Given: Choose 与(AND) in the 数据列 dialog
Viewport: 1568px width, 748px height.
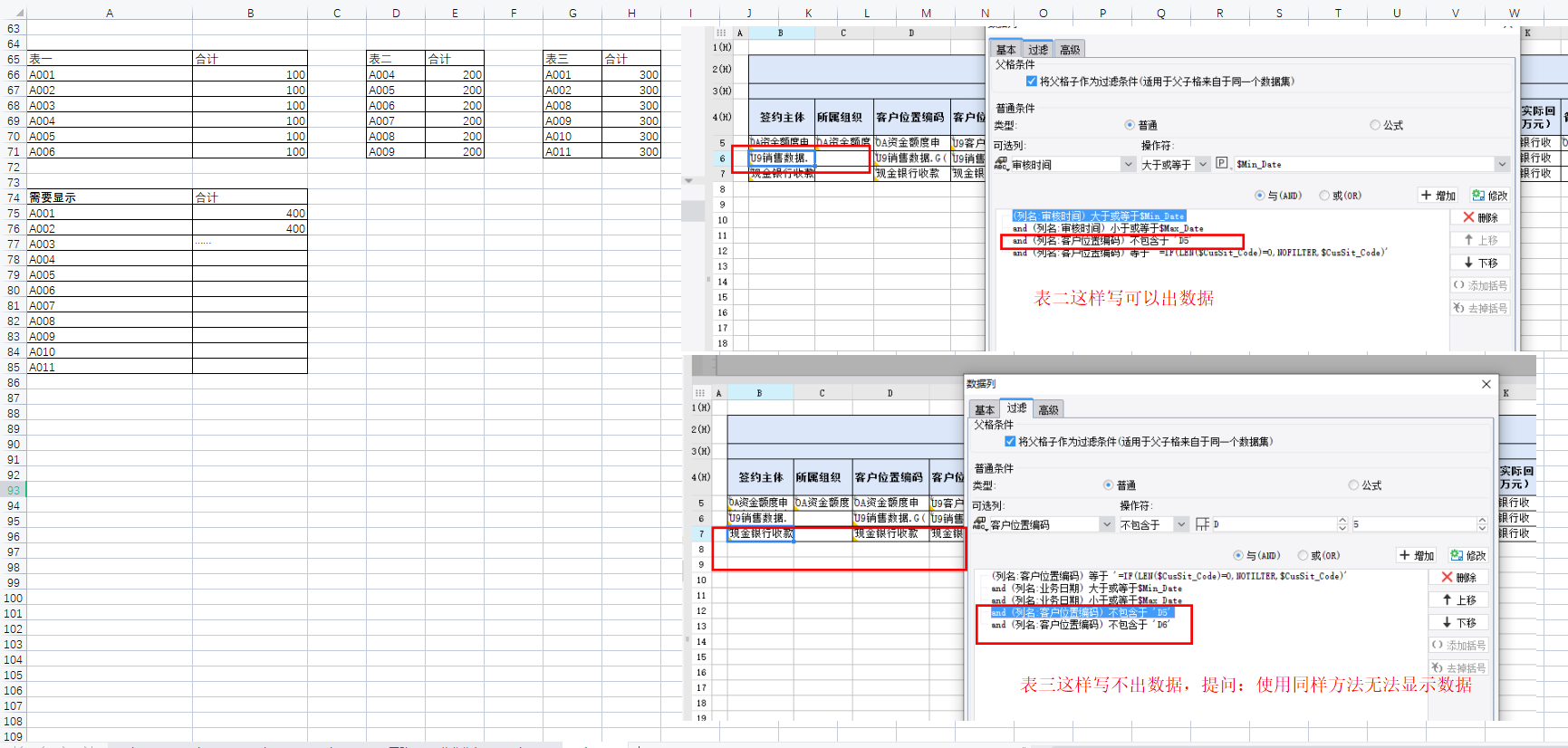Looking at the screenshot, I should [1238, 555].
